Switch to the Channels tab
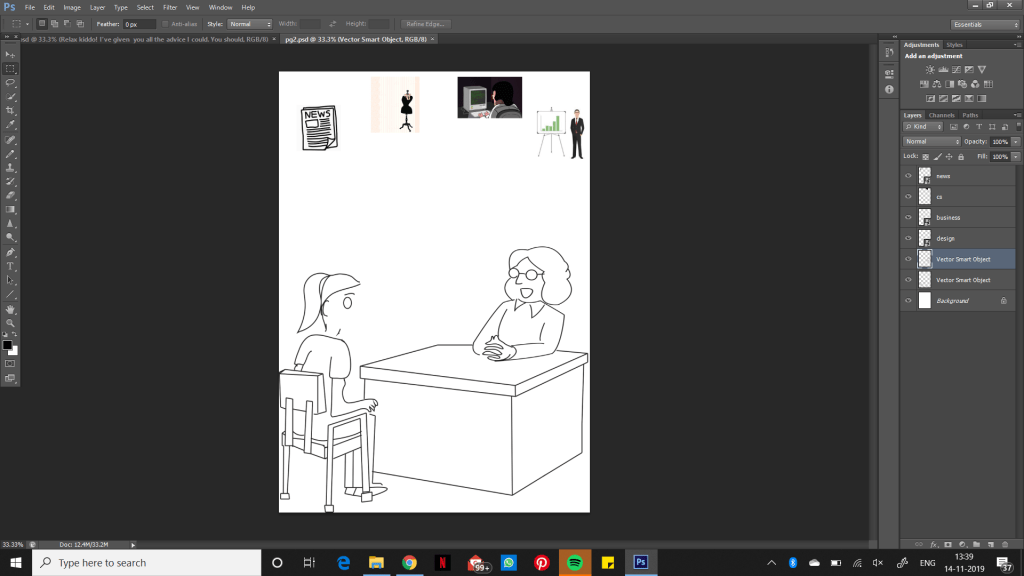1024x576 pixels. point(941,115)
